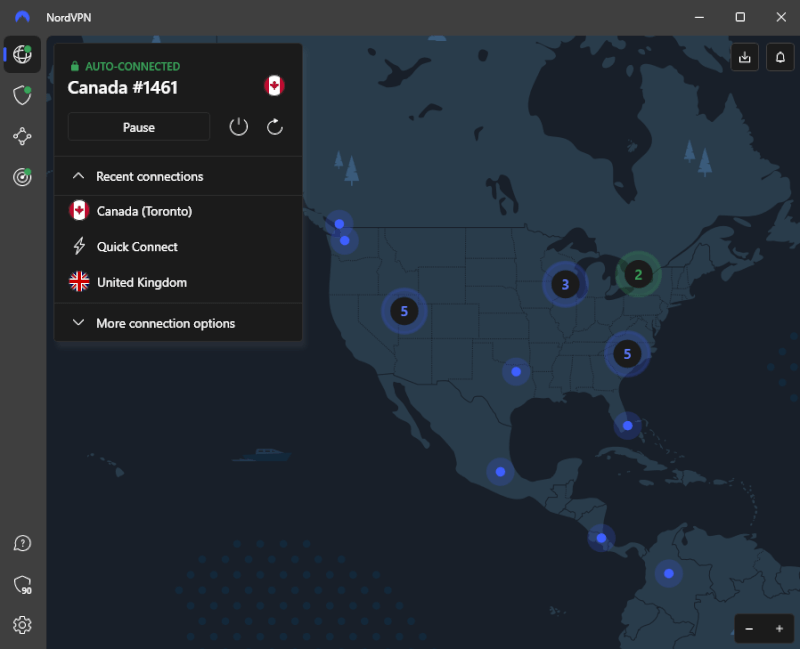Screen dimensions: 800x649
Task: Click the NordVPN logo in title bar
Action: 22,17
